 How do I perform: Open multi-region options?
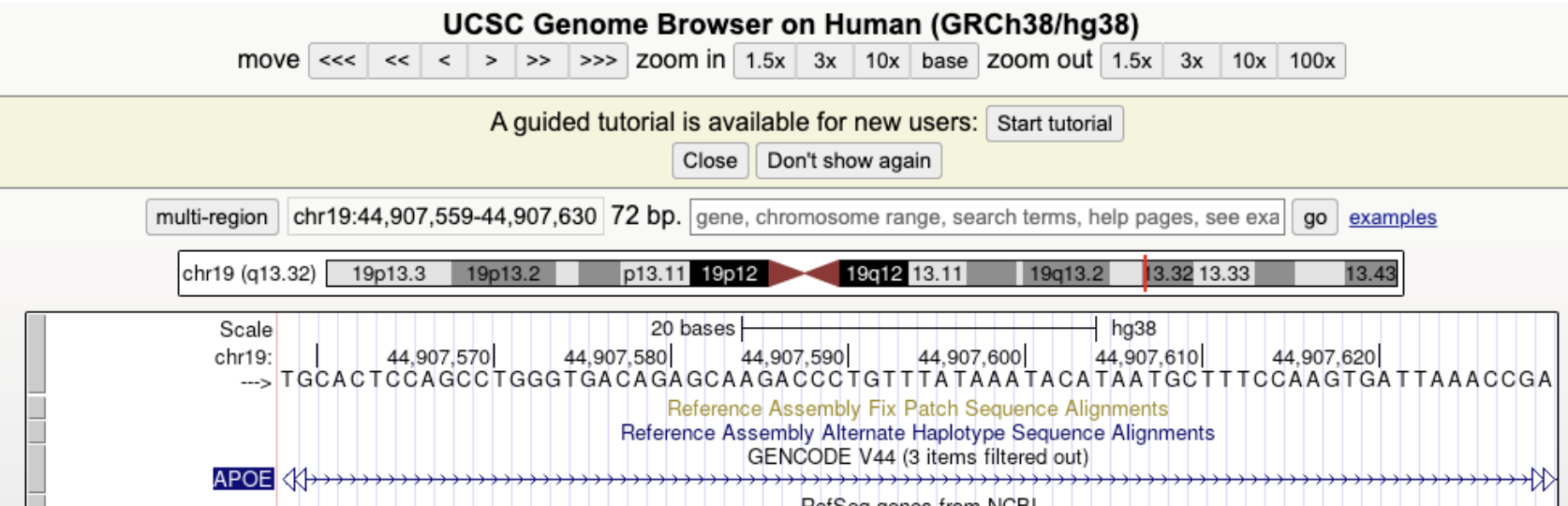click(212, 217)
